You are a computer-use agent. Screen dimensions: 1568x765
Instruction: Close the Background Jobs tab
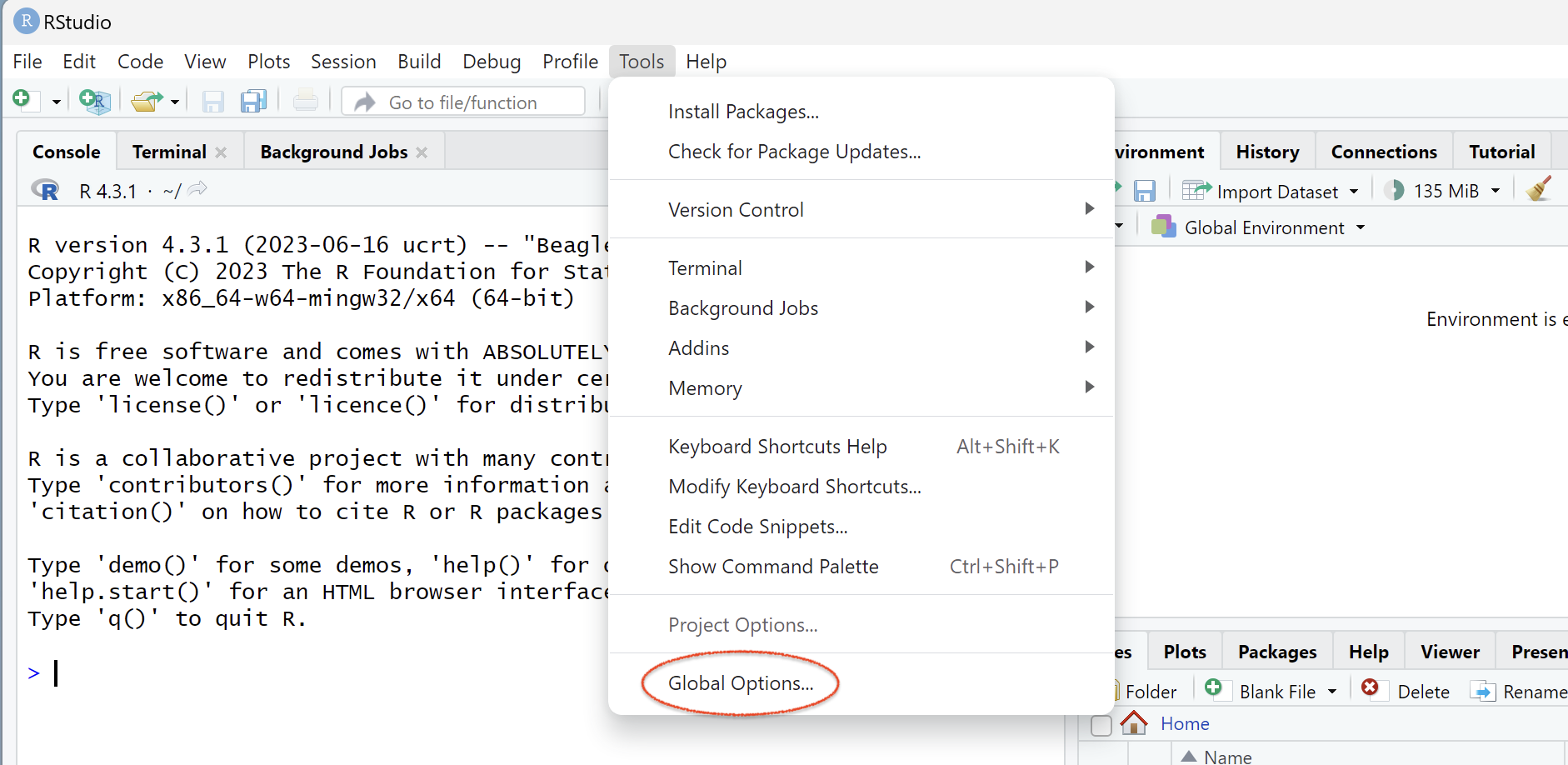click(422, 152)
